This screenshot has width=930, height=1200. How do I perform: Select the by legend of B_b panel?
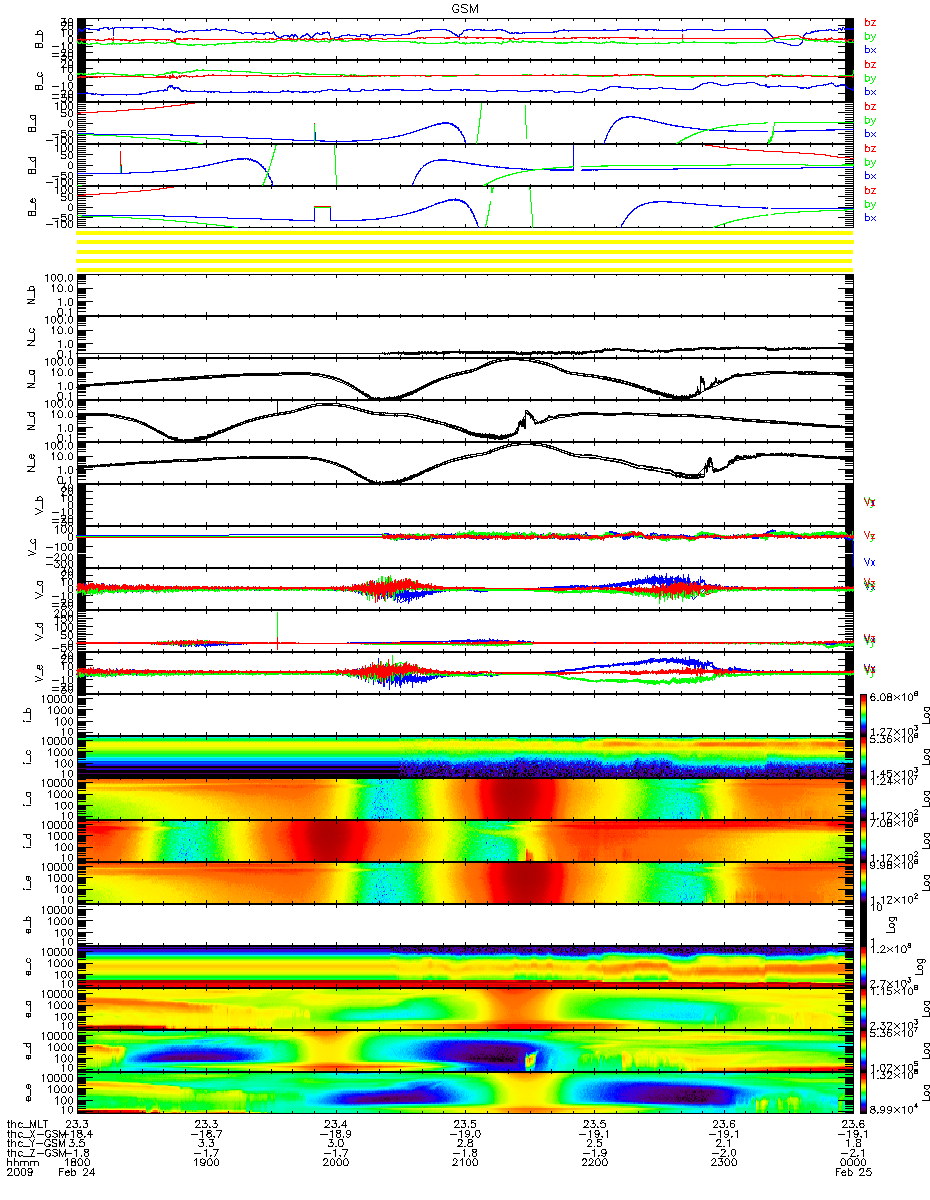tap(870, 36)
